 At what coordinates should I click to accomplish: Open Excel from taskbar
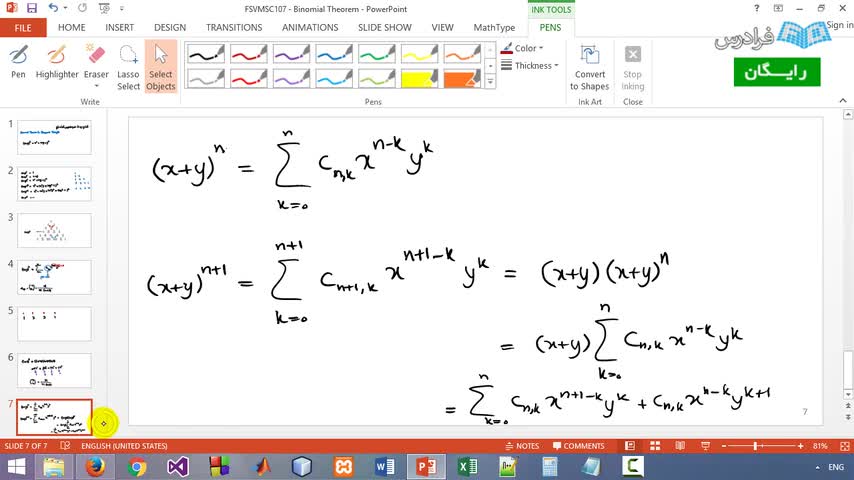click(467, 467)
